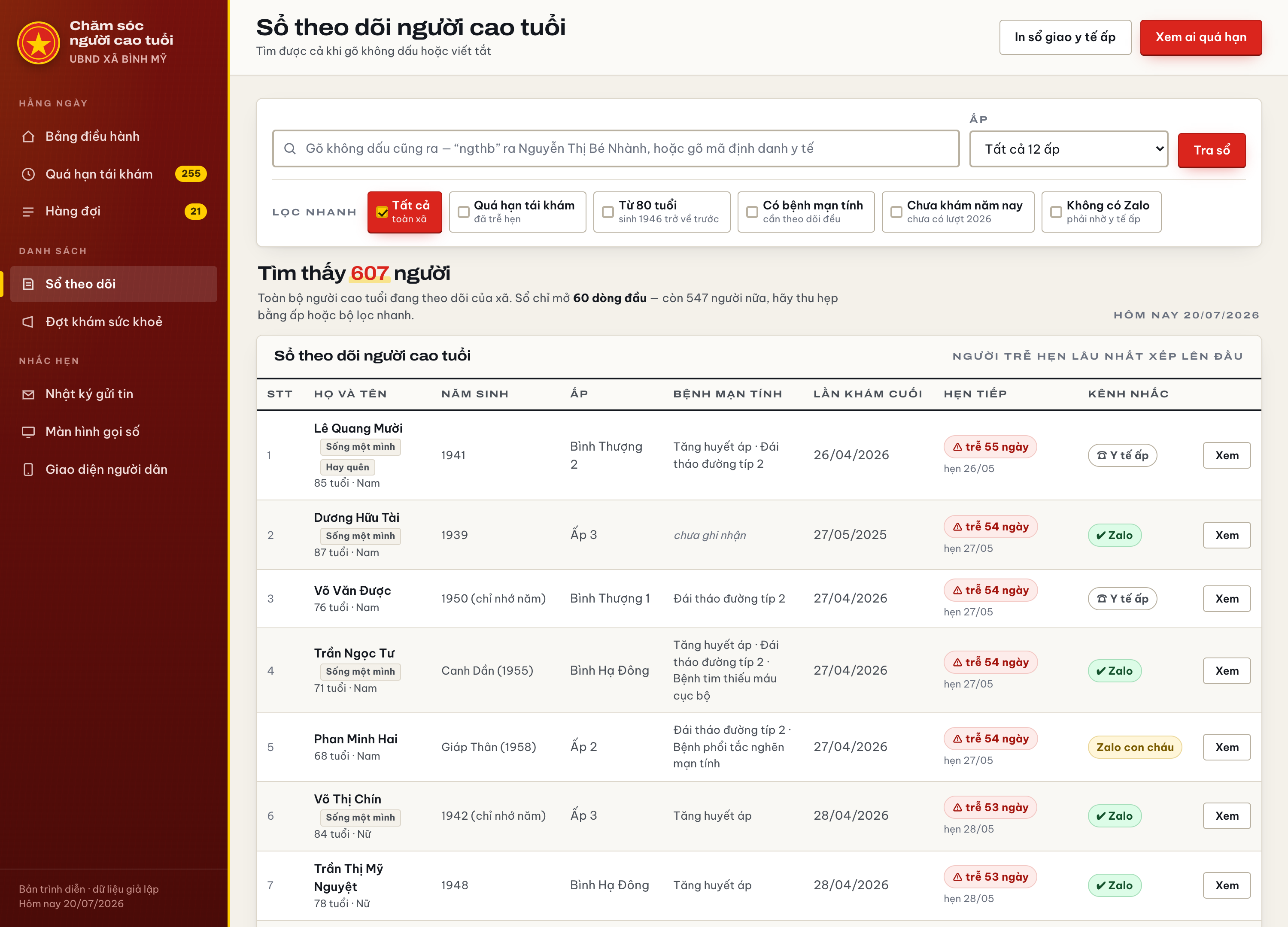Click the Xem ai quá hạn button
Image resolution: width=1288 pixels, height=927 pixels.
[x=1200, y=37]
